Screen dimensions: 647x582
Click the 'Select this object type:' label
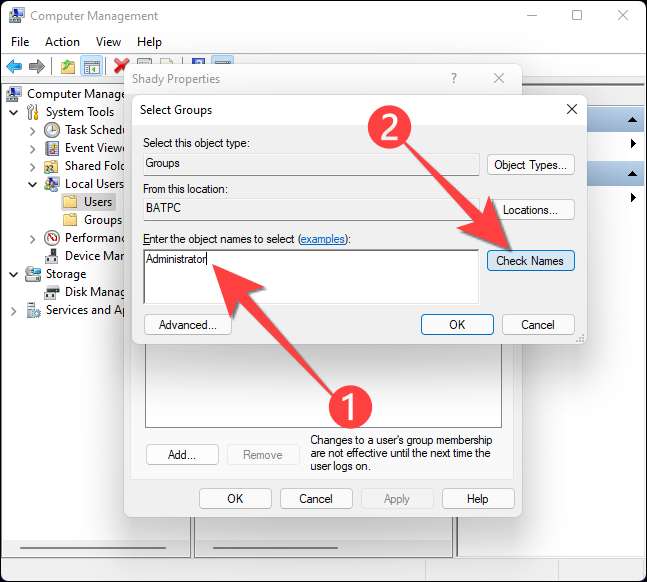point(196,143)
